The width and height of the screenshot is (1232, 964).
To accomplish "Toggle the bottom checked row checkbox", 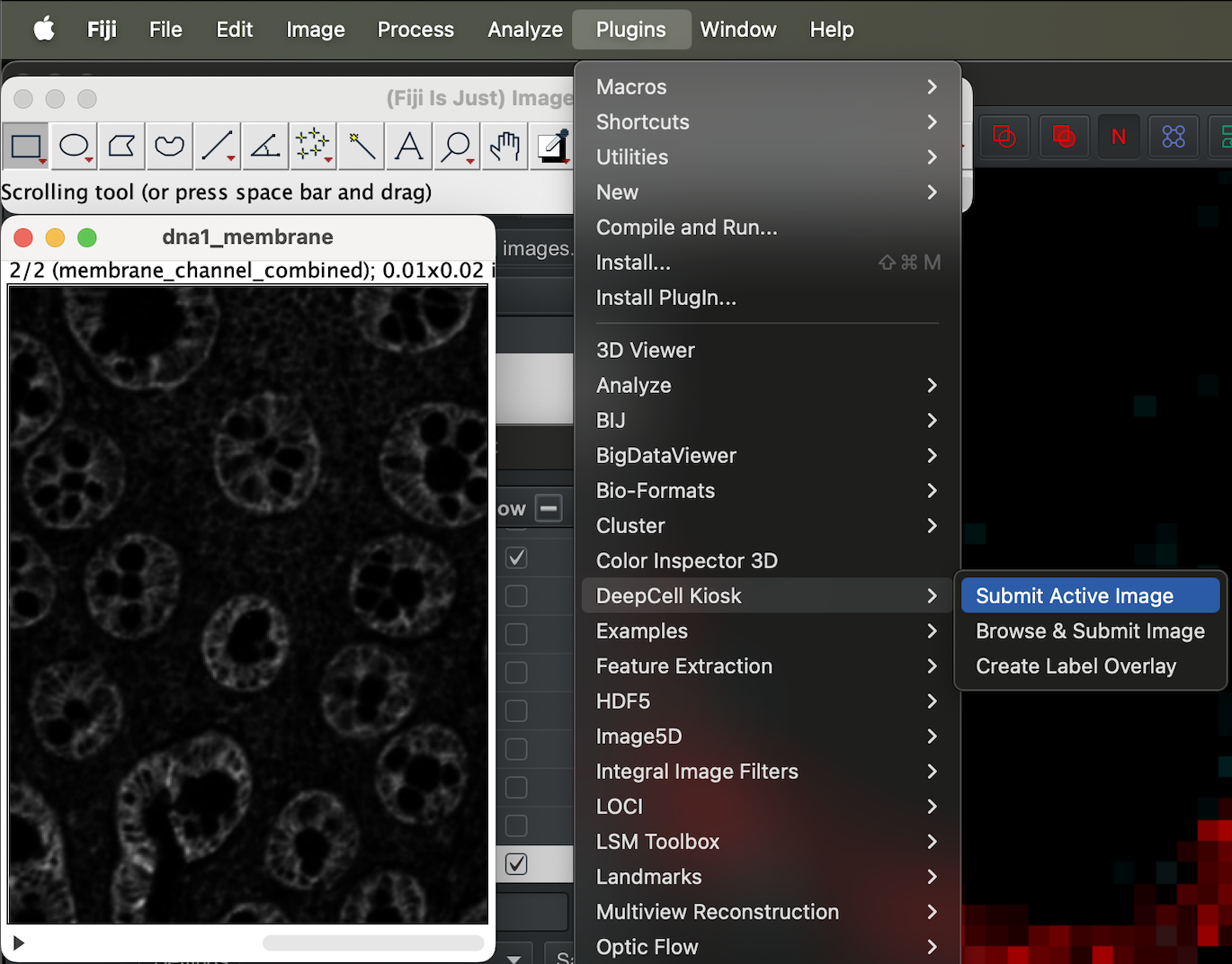I will click(x=516, y=864).
